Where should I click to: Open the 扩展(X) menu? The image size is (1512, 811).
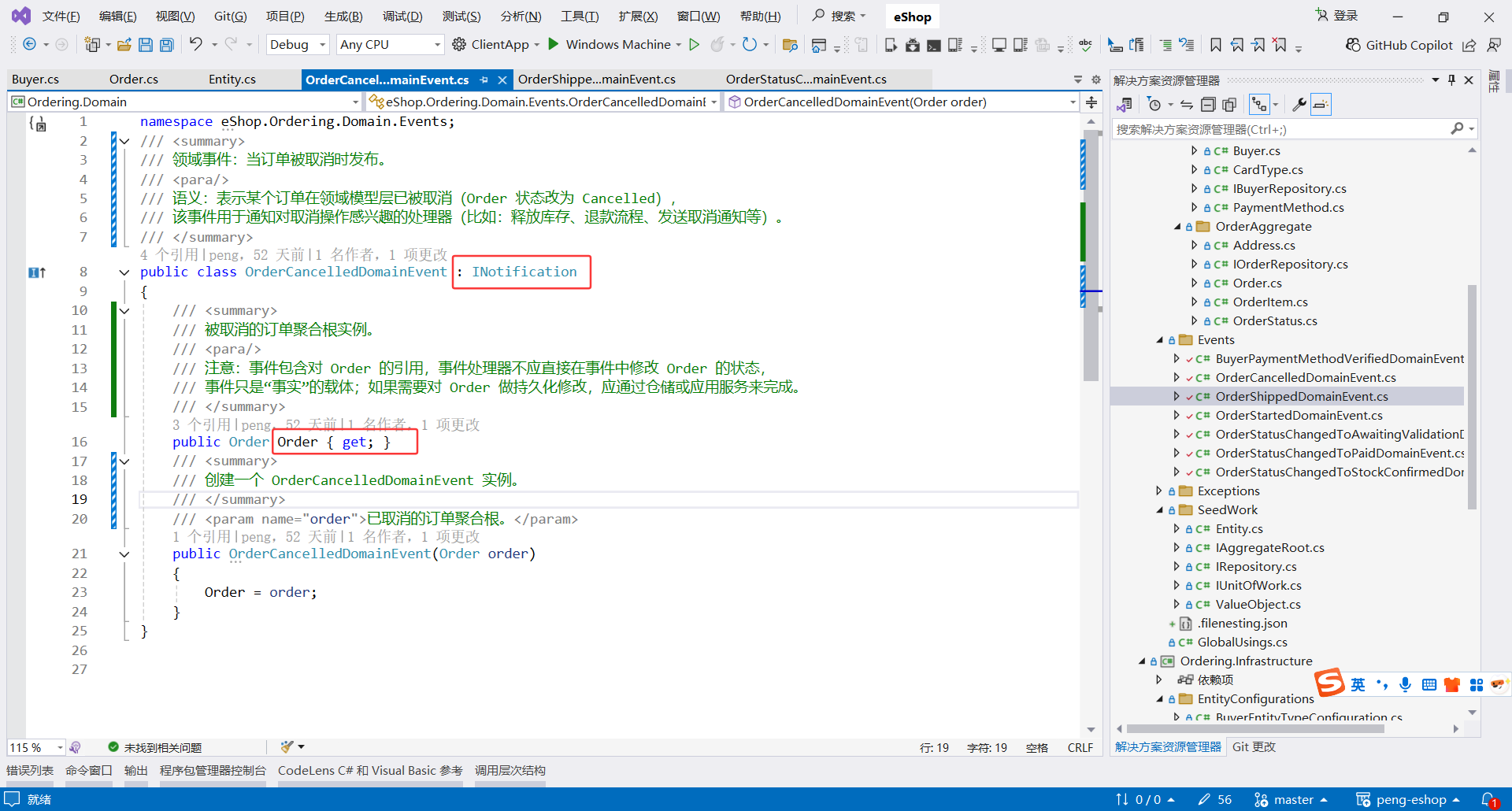[x=638, y=17]
